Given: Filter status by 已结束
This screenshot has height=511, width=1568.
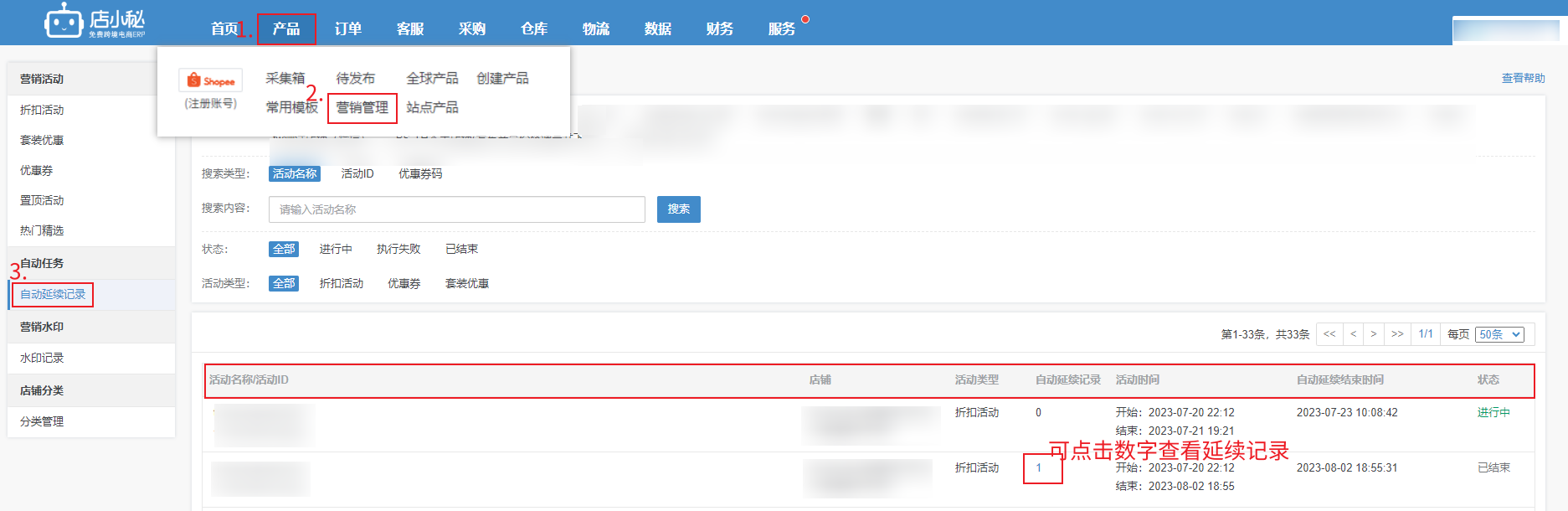Looking at the screenshot, I should 462,249.
